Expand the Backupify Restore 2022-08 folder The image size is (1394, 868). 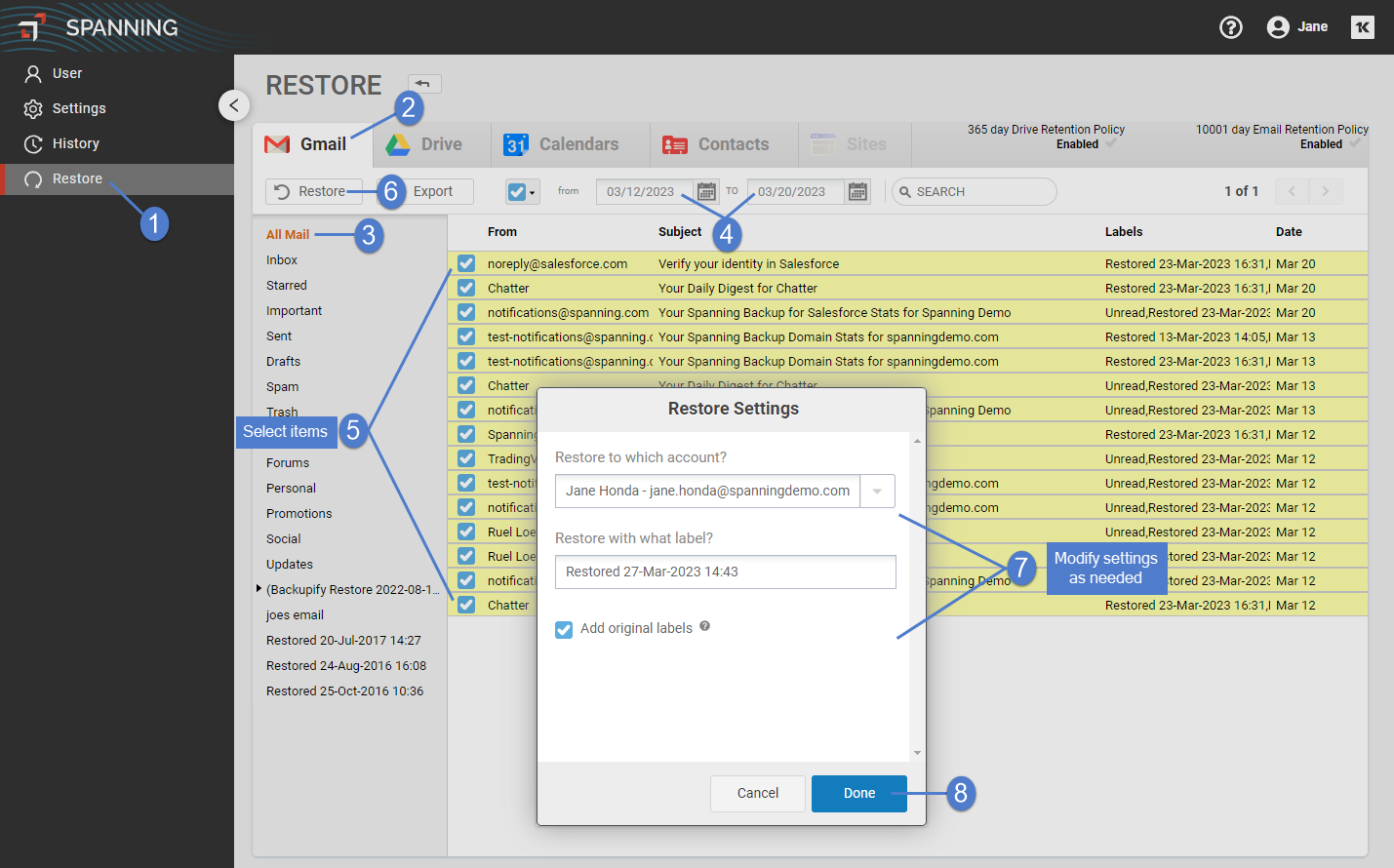tap(259, 588)
